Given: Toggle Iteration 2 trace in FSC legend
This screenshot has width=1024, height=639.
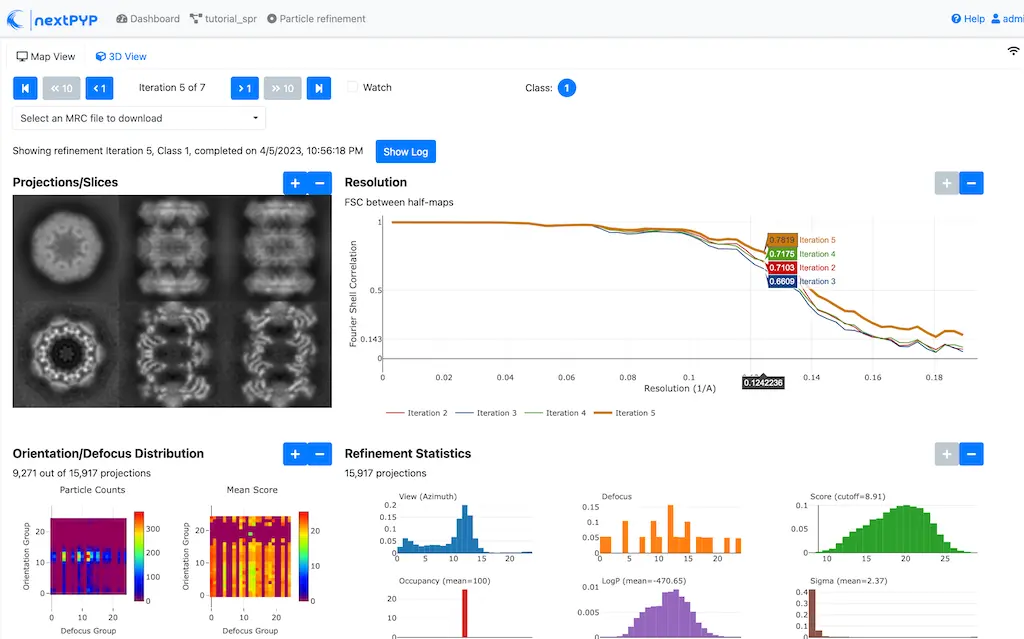Looking at the screenshot, I should click(416, 413).
